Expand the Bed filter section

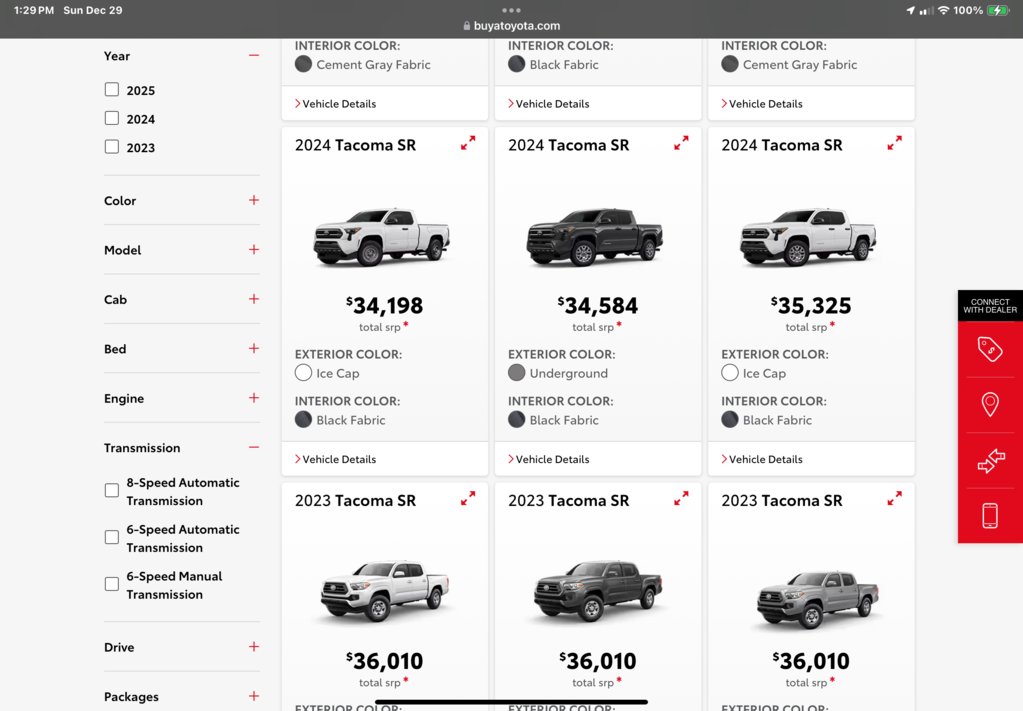(254, 349)
